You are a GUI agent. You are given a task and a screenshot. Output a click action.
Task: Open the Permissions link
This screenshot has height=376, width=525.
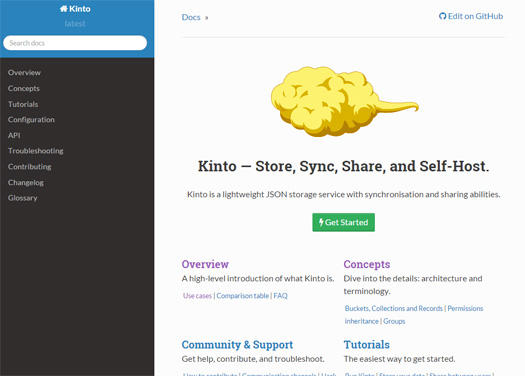[465, 308]
